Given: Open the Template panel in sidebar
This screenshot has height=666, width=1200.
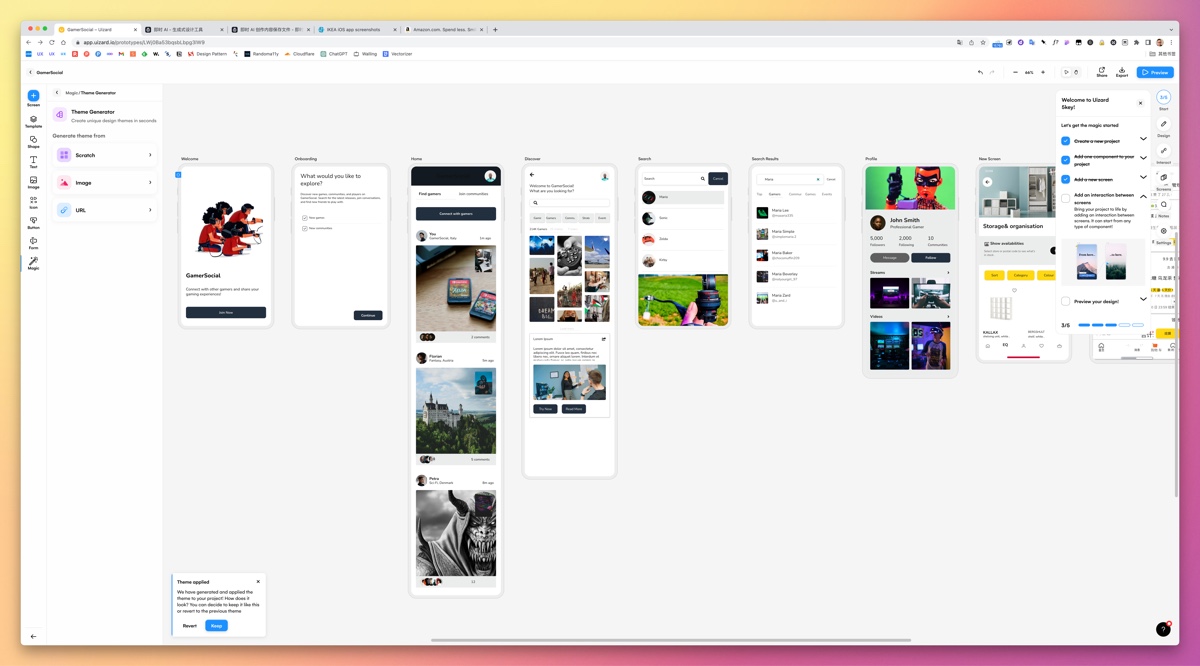Looking at the screenshot, I should [33, 120].
